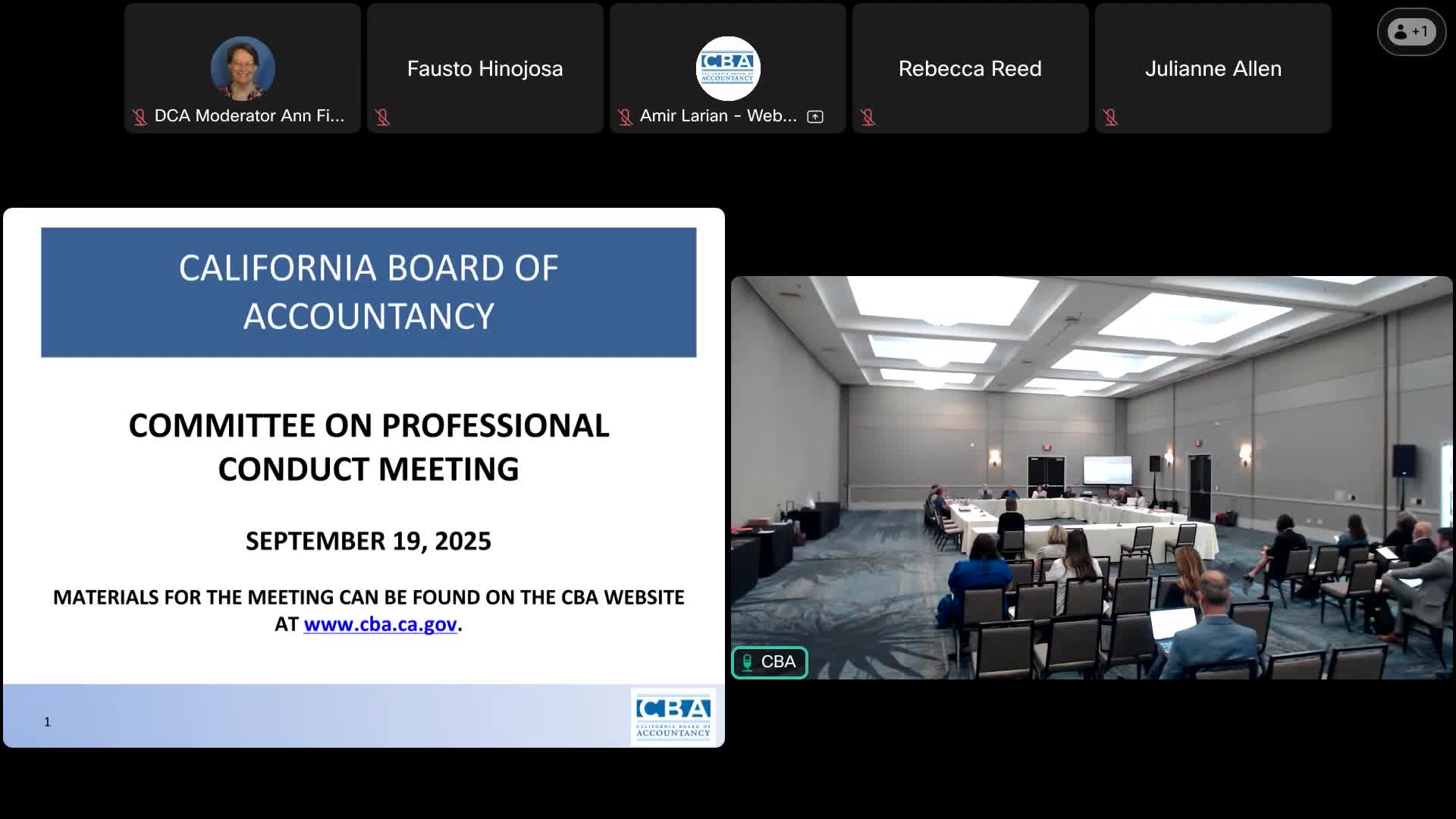Select Julianne Allen participant tile
This screenshot has height=819, width=1456.
point(1213,68)
